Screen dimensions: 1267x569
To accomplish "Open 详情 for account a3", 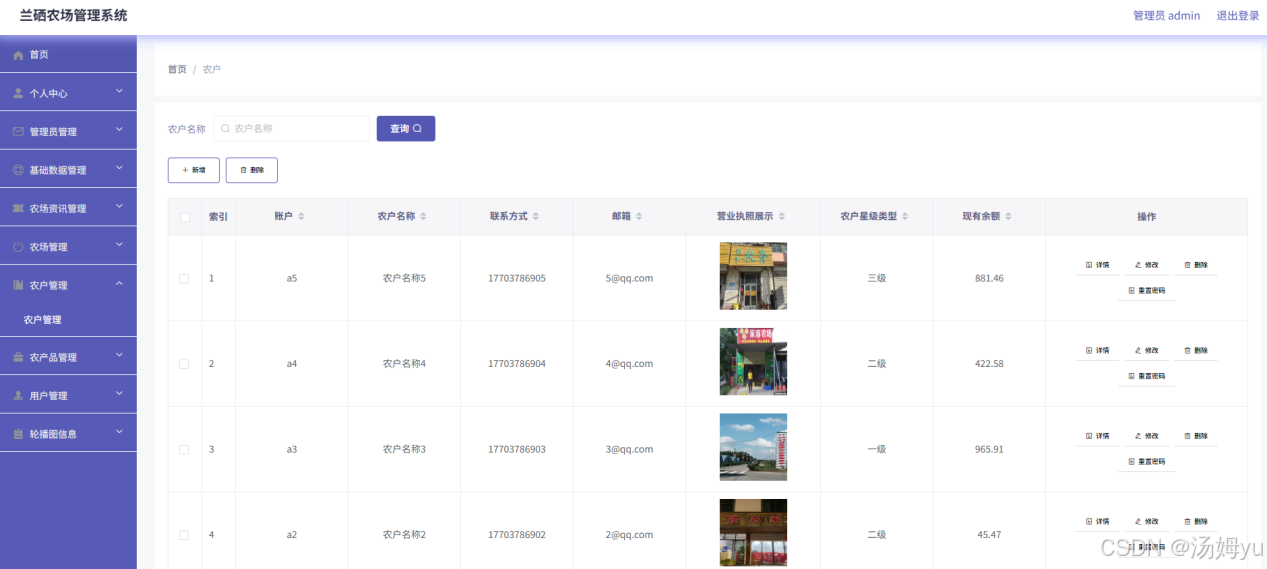I will [x=1097, y=436].
